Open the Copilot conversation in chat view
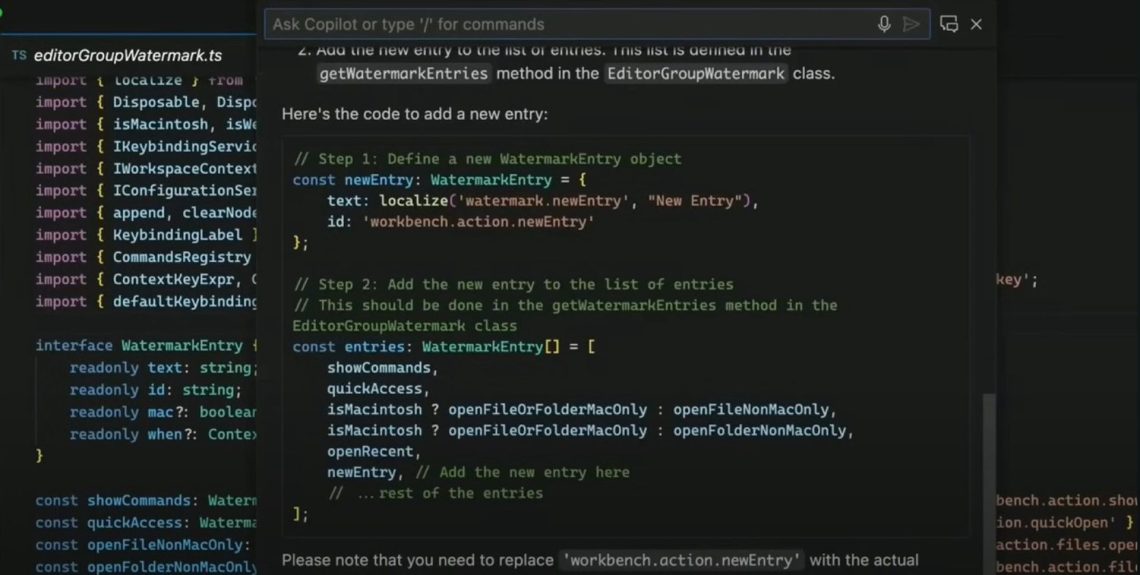 point(949,24)
